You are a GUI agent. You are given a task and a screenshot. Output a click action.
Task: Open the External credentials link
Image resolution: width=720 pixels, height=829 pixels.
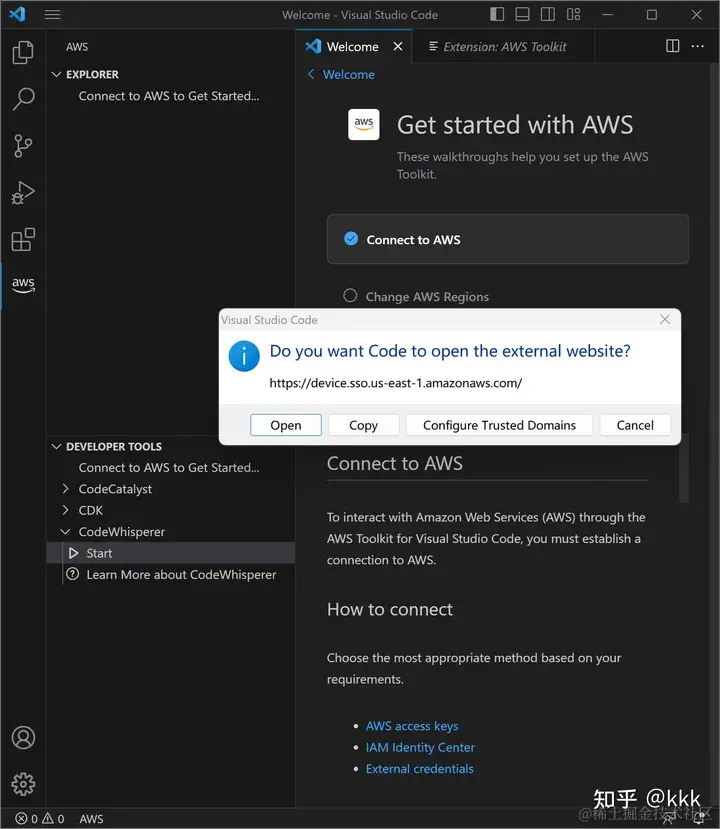click(420, 769)
